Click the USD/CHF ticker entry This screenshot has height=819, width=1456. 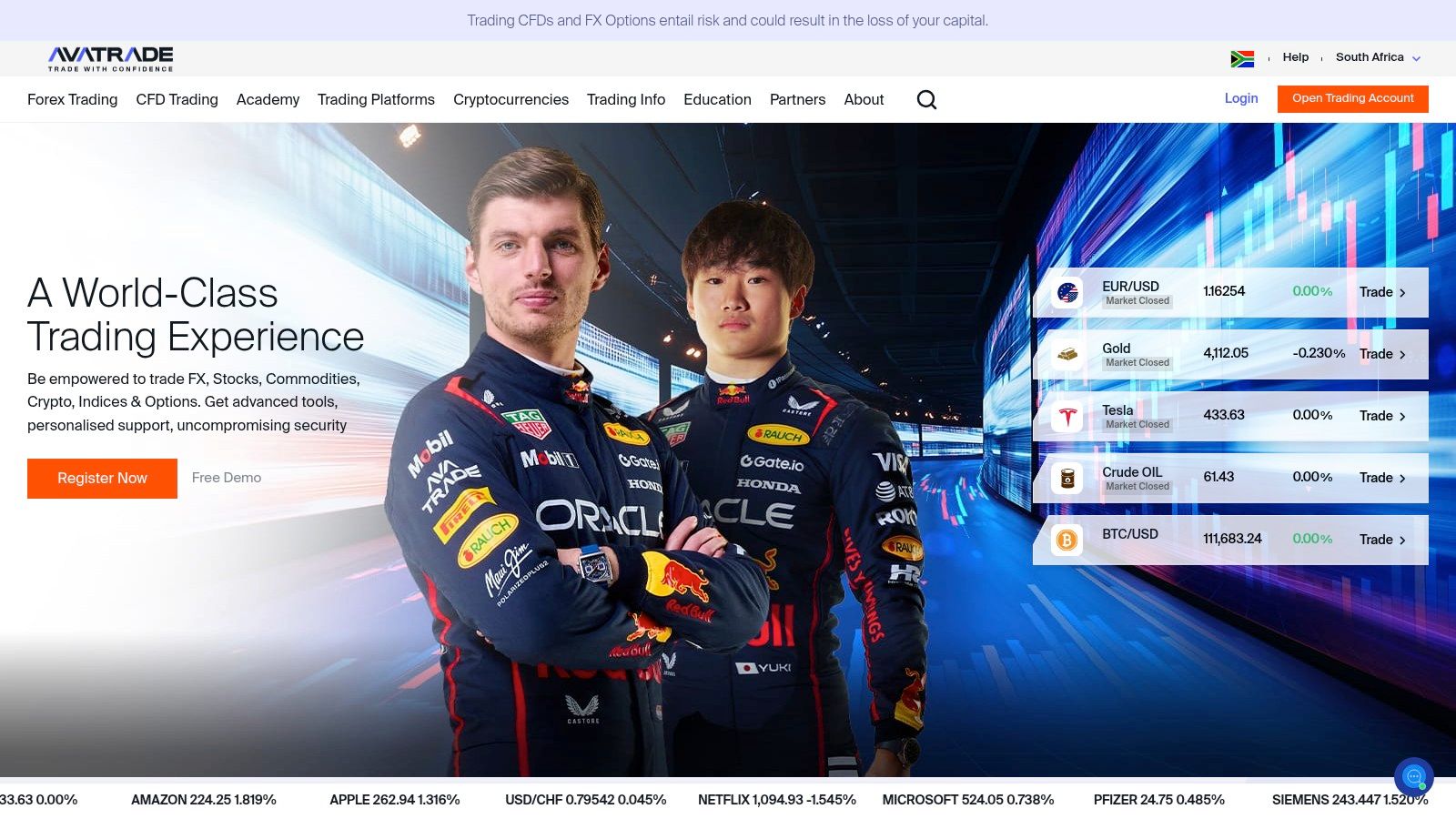click(586, 800)
